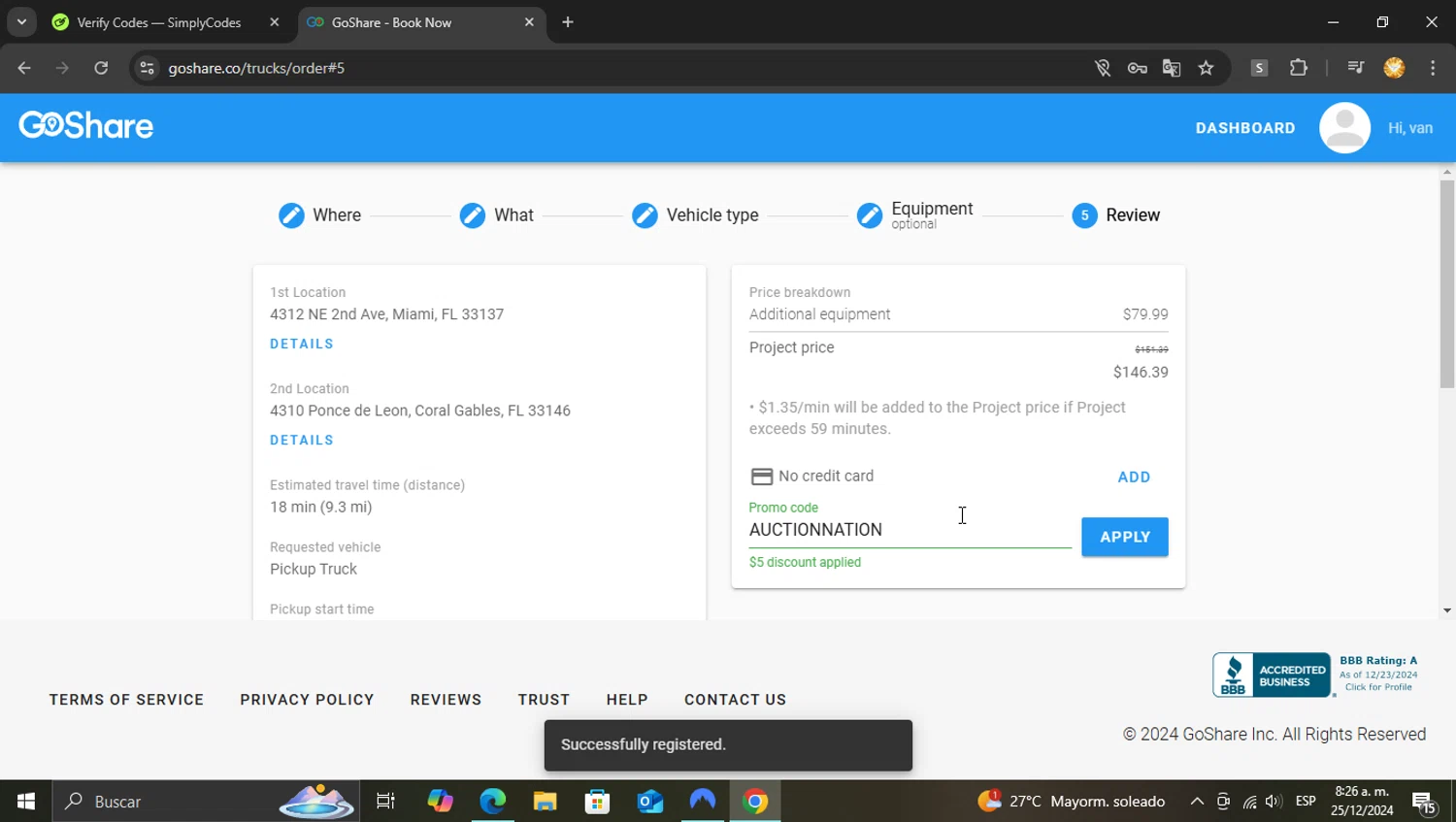Screen dimensions: 1456x822
Task: Click the page scrollbar down arrow
Action: [x=1447, y=610]
